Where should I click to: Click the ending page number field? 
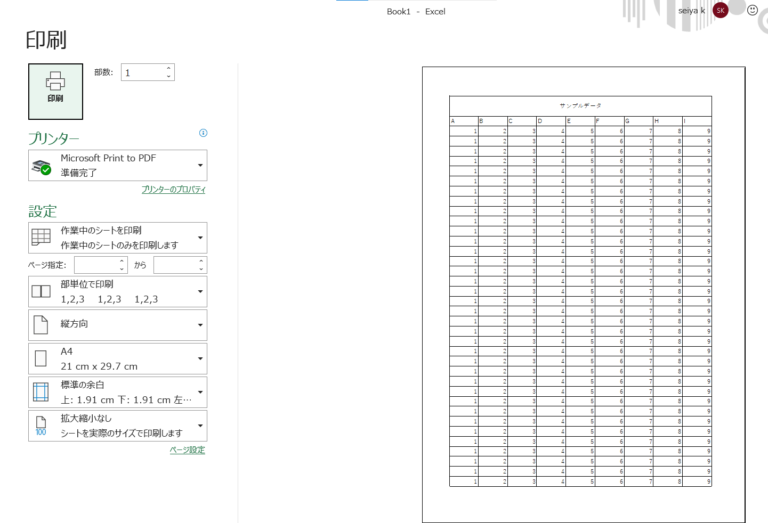coord(176,265)
